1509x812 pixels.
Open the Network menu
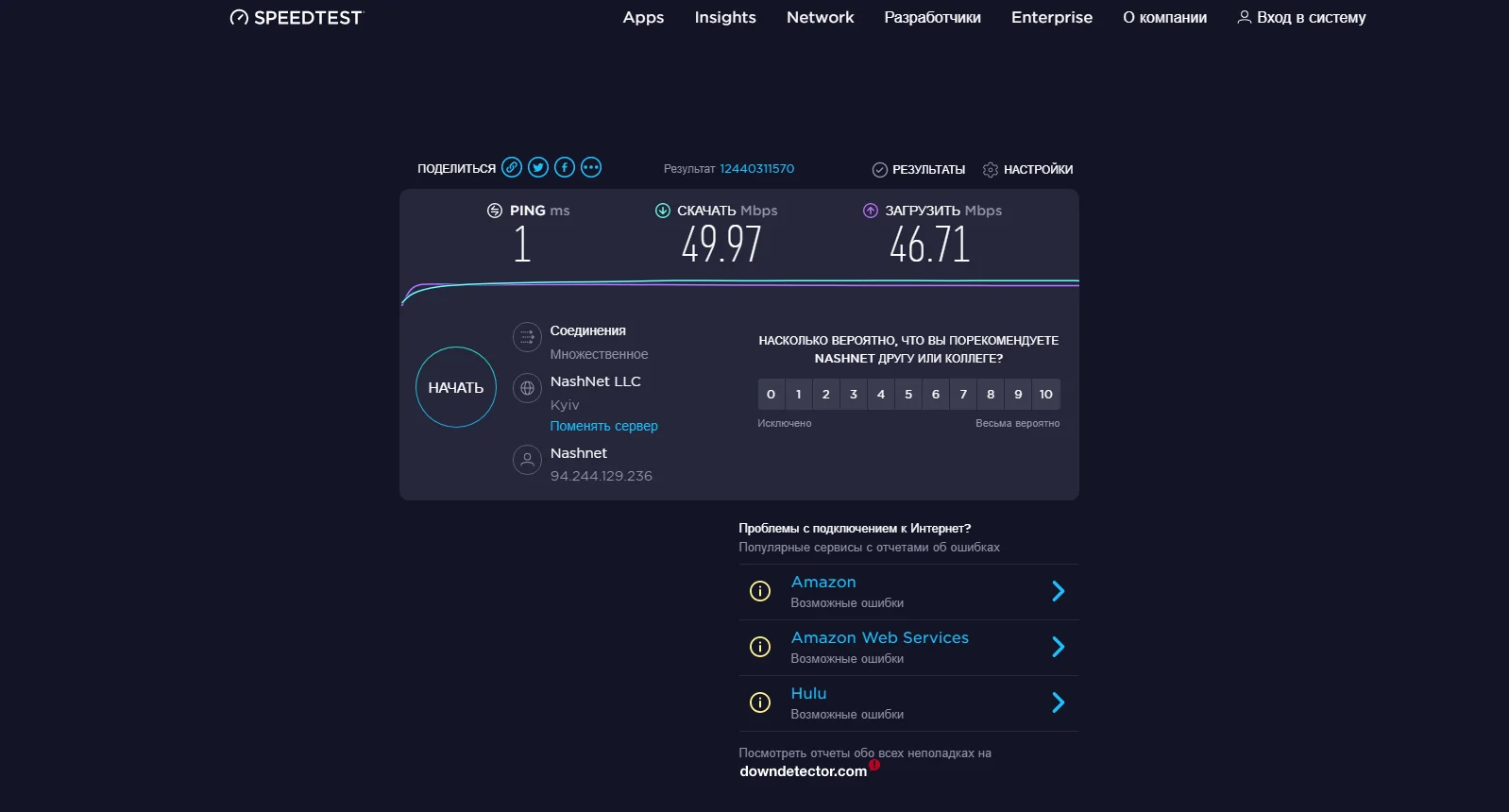coord(821,17)
